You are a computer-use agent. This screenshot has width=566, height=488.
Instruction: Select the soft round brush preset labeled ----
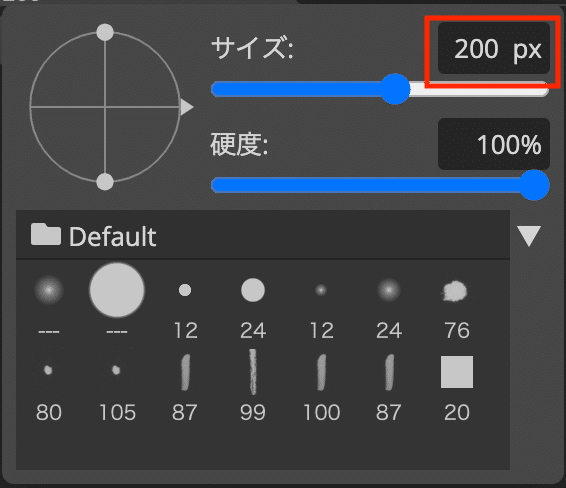coord(49,290)
